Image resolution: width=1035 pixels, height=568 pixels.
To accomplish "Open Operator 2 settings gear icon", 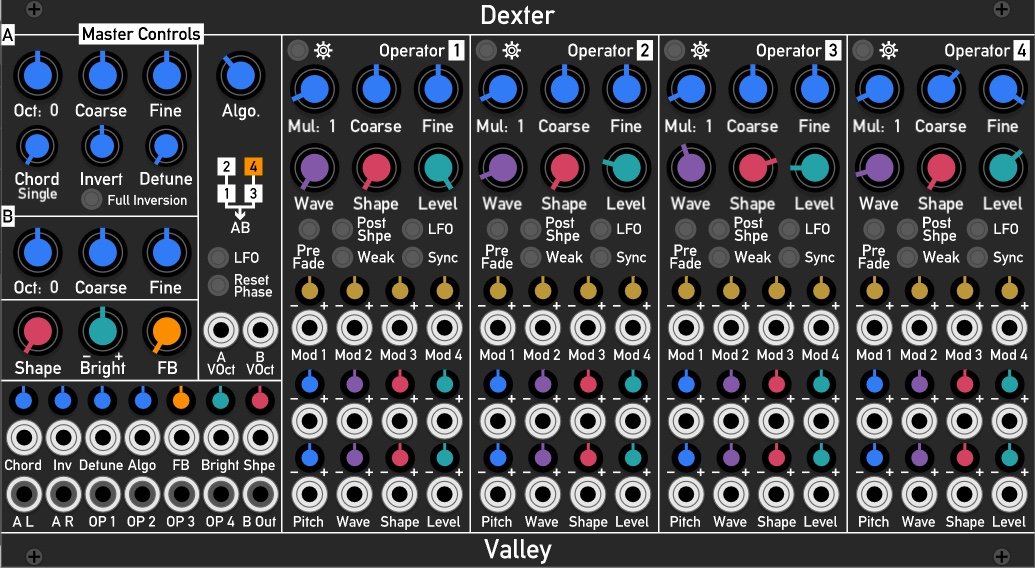I will click(x=512, y=50).
